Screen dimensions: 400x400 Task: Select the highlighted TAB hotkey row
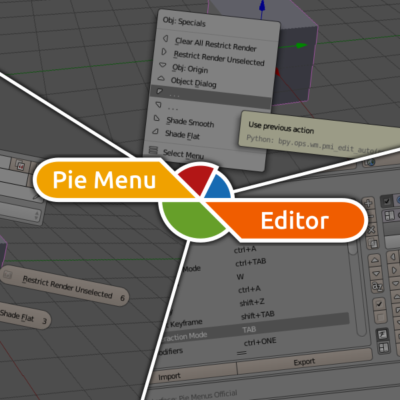coord(255,328)
